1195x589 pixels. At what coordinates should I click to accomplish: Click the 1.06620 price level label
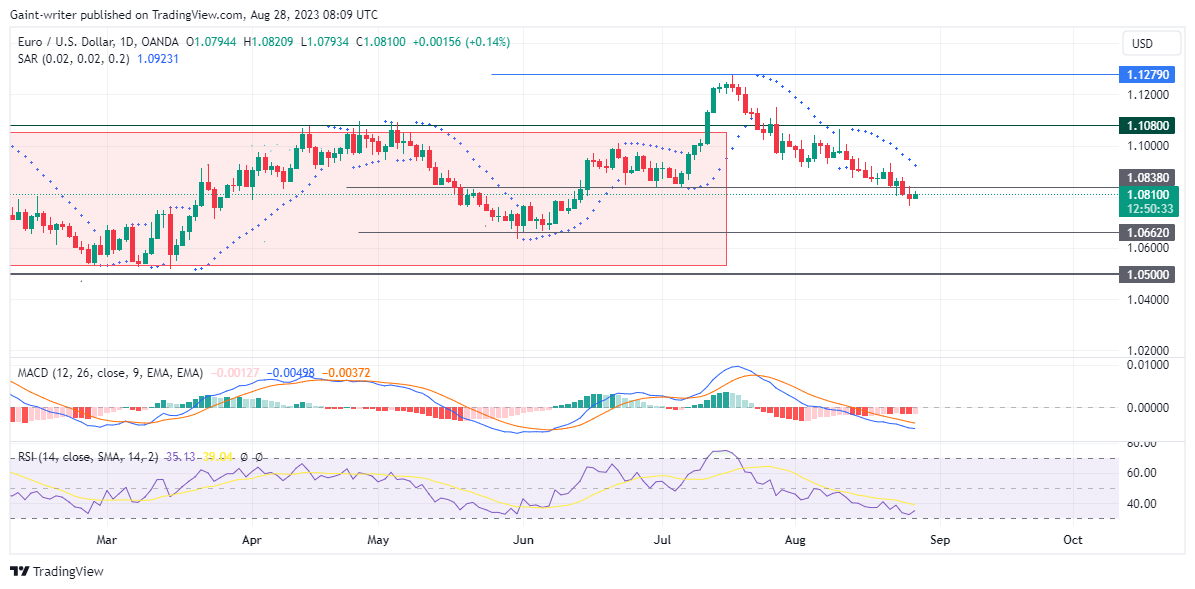tap(1146, 232)
